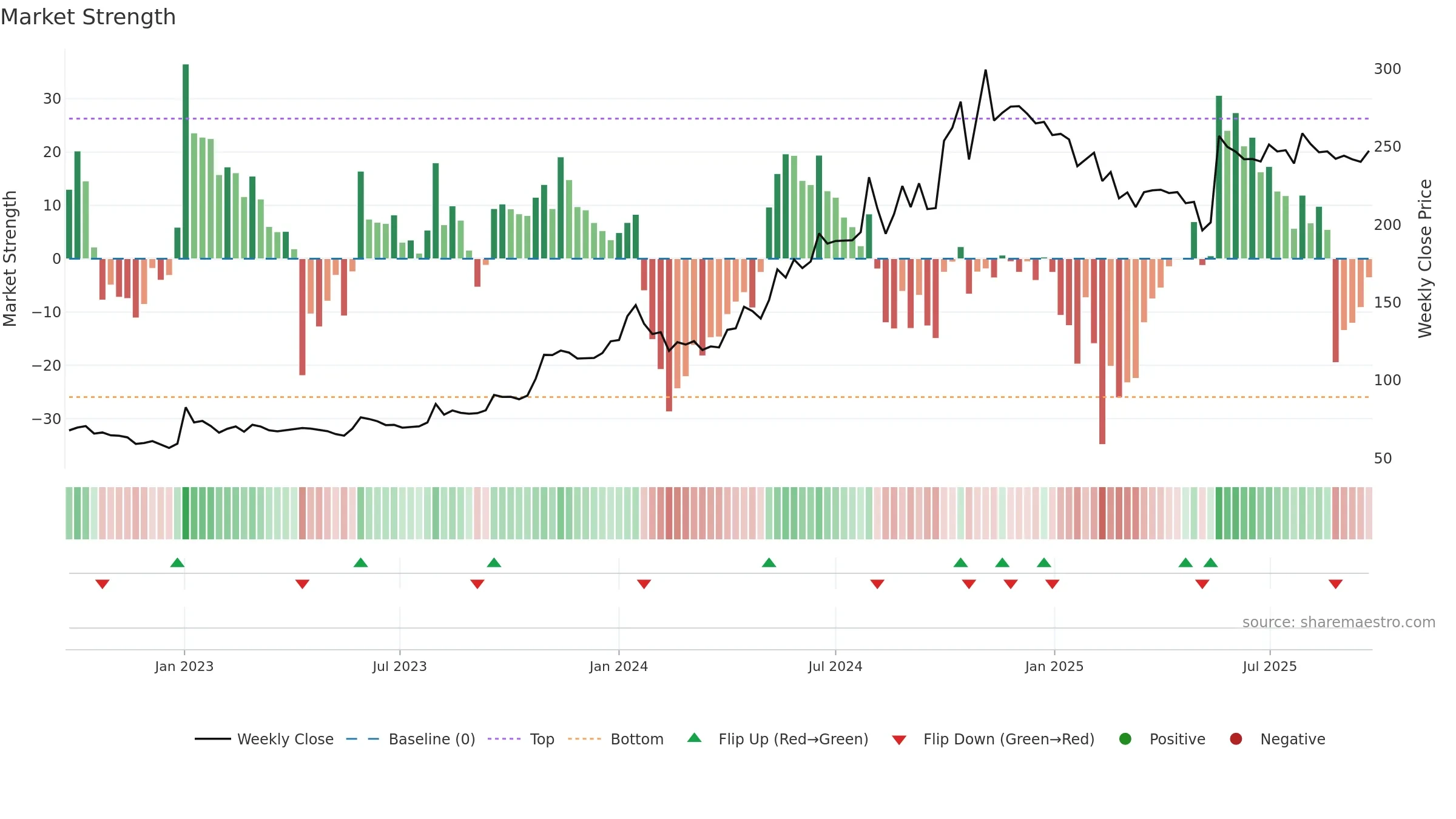Toggle the Baseline (0) legend label
The width and height of the screenshot is (1456, 819).
[432, 739]
